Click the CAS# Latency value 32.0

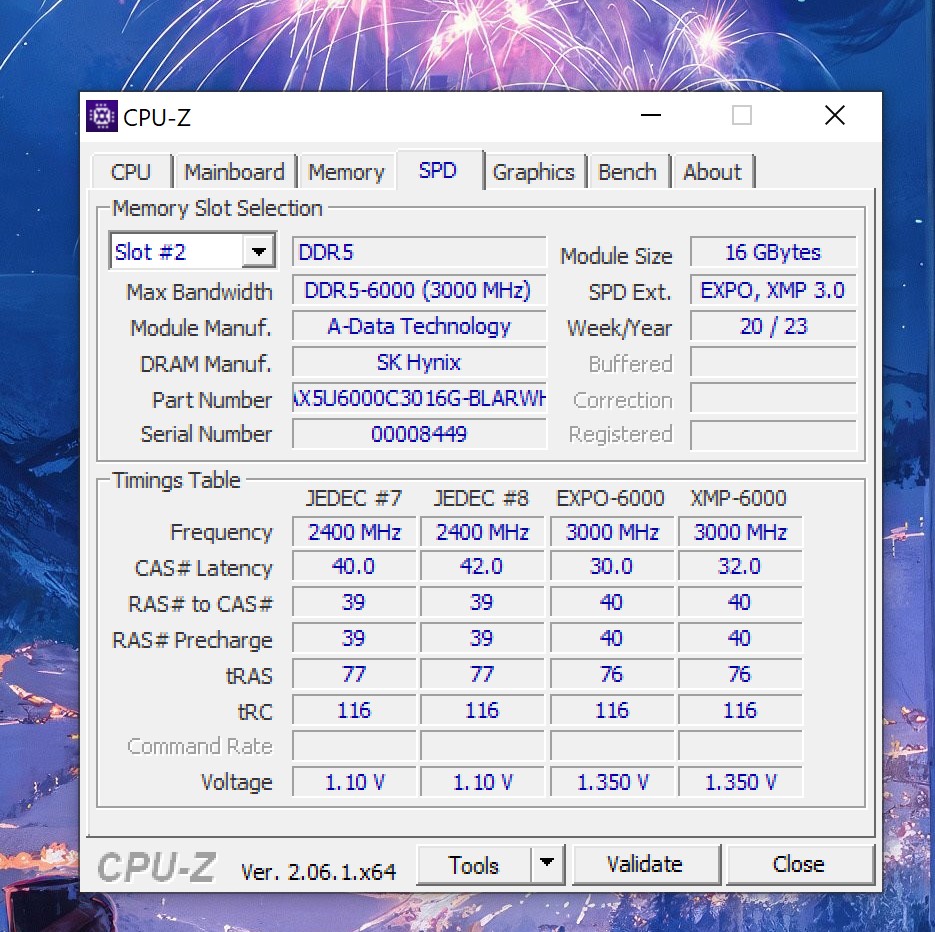740,566
